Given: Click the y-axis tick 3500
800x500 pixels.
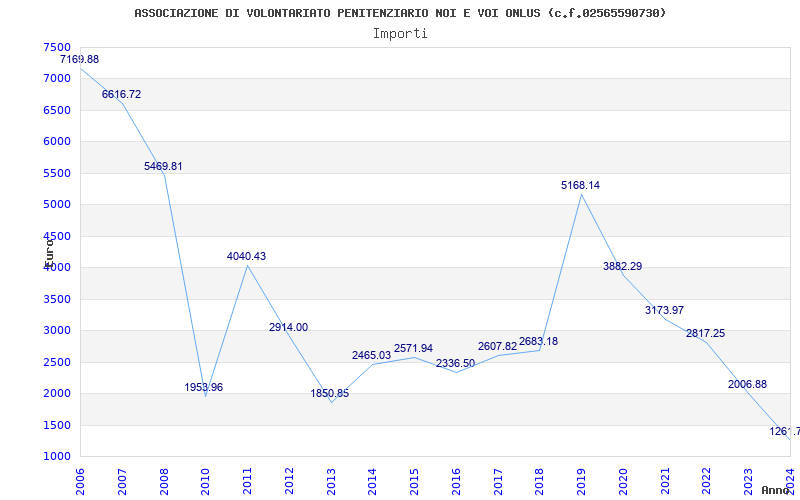Looking at the screenshot, I should pos(57,299).
